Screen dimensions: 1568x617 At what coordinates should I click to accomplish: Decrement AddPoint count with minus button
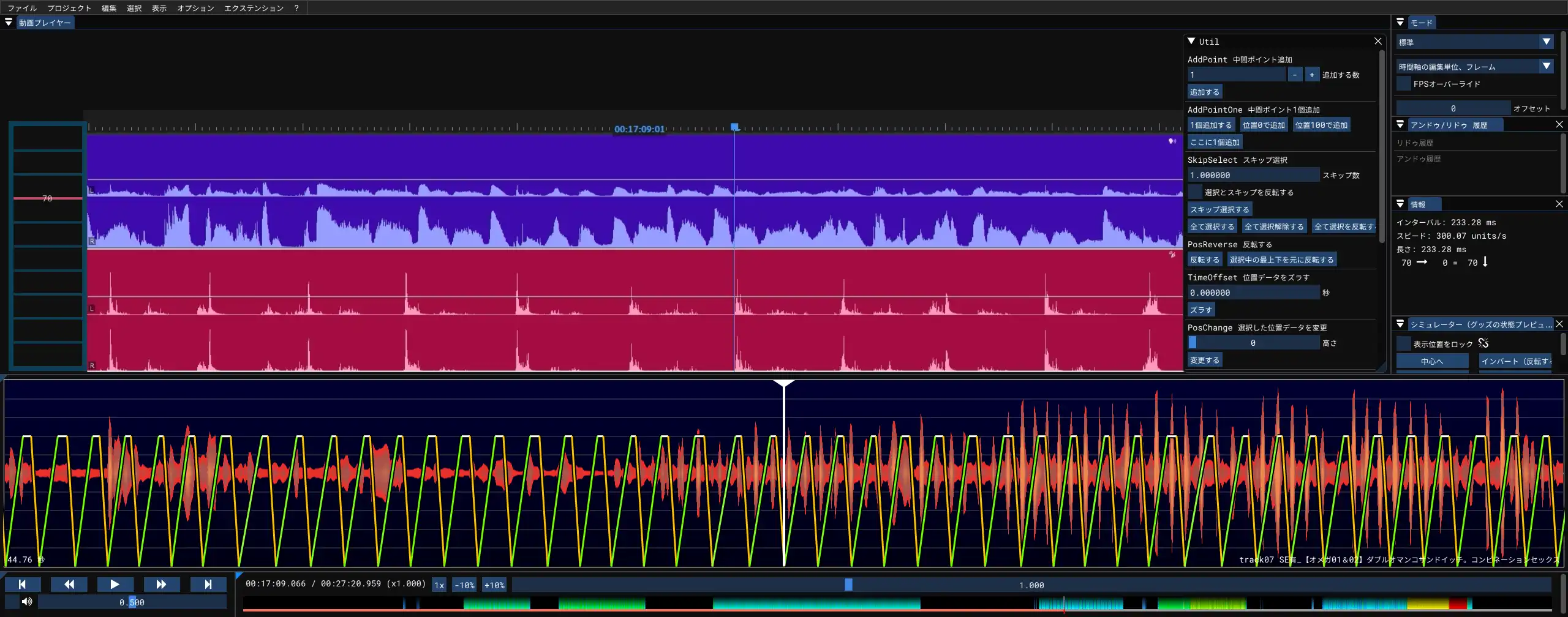click(1295, 75)
